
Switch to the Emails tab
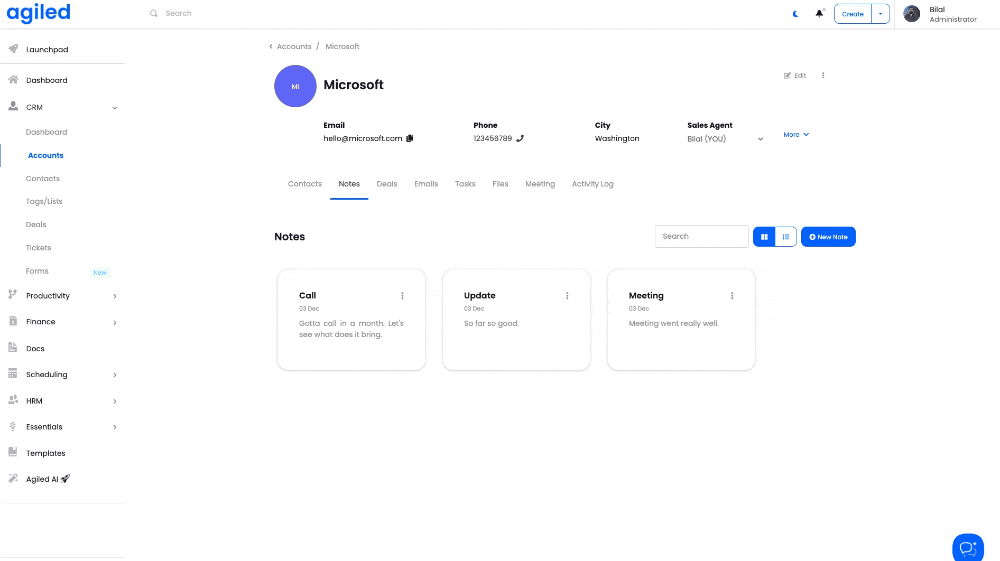coord(426,184)
